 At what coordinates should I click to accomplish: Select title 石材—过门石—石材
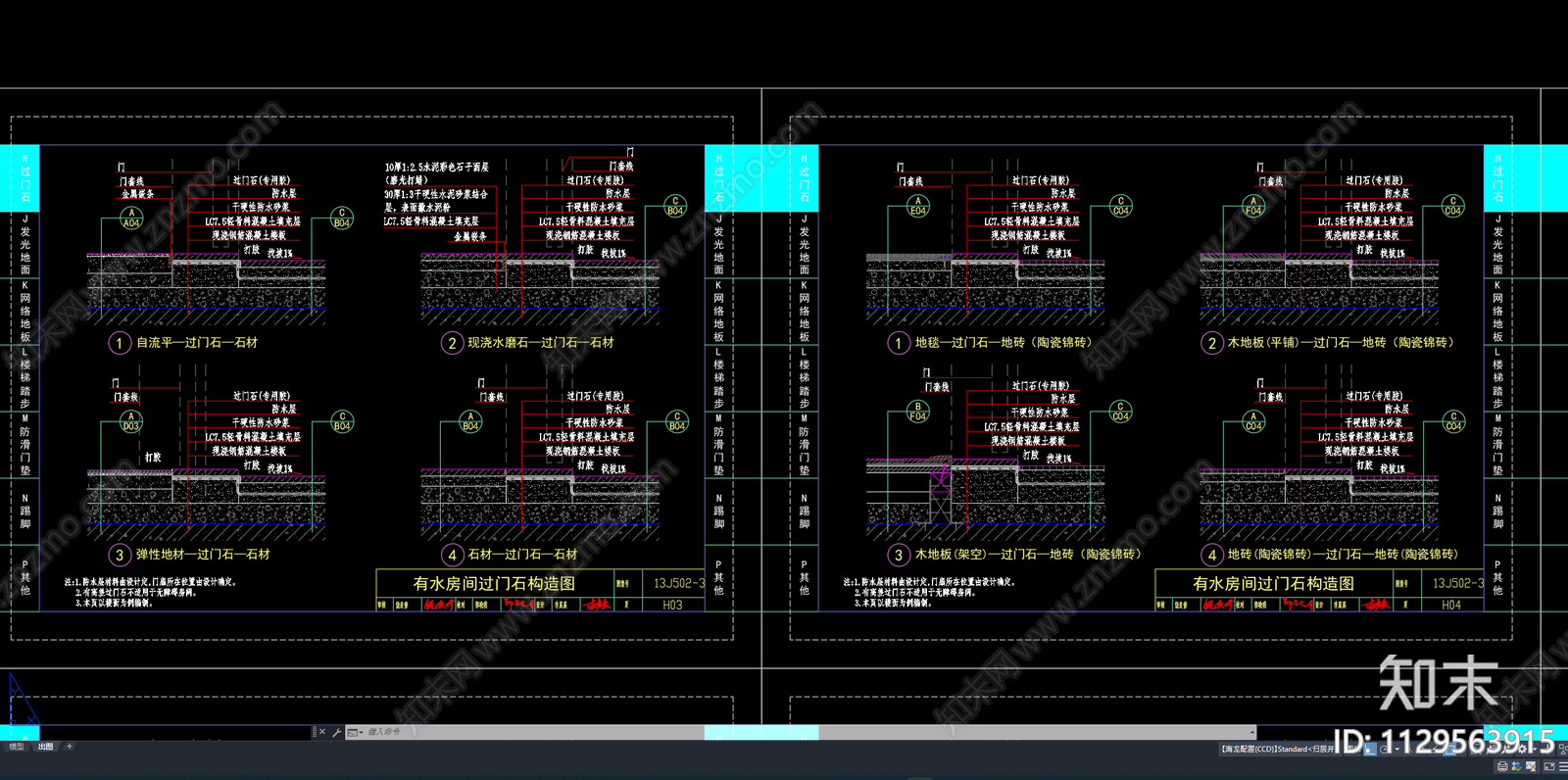pos(522,555)
